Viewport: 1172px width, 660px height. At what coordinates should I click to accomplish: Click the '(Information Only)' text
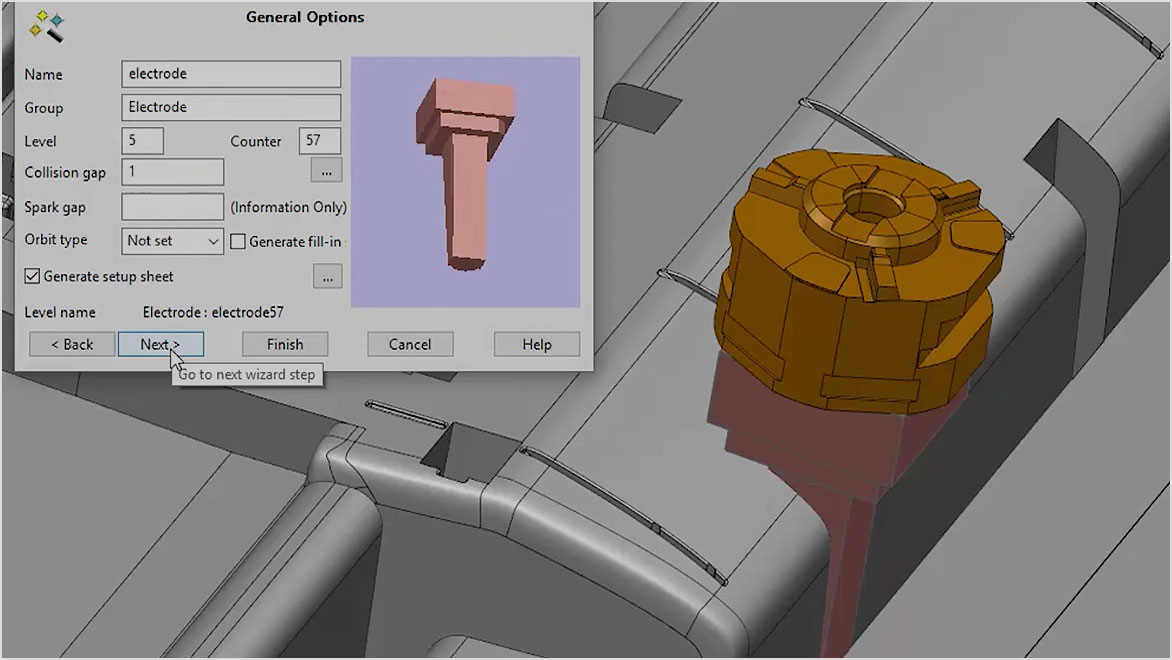(x=289, y=207)
